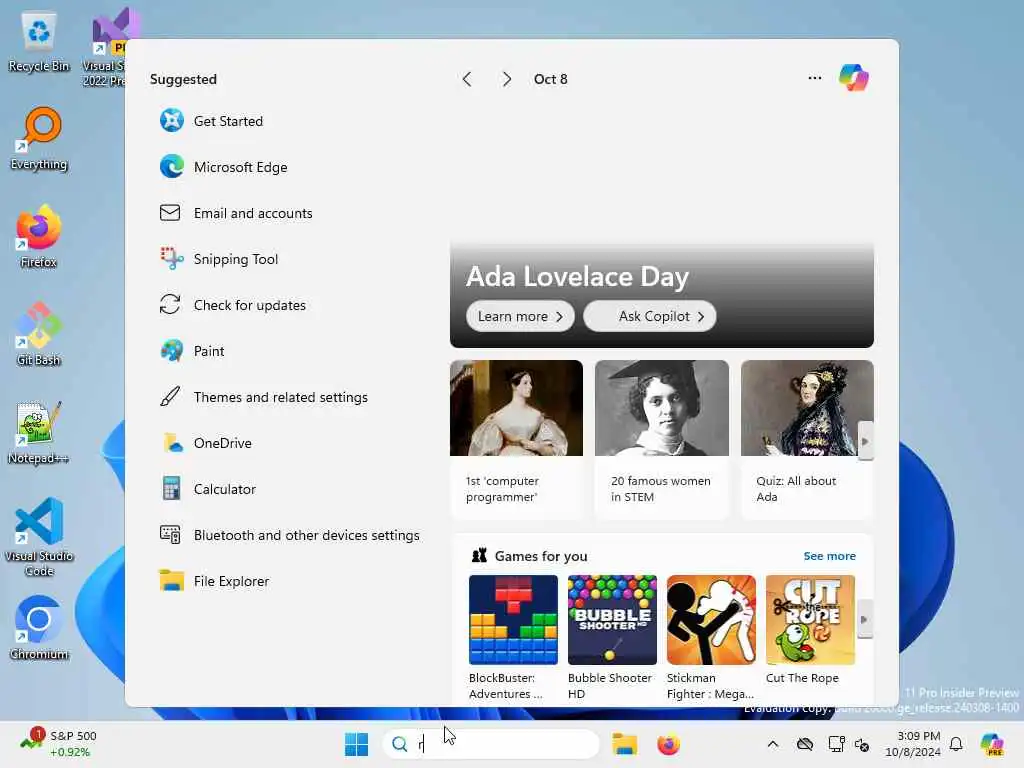The width and height of the screenshot is (1024, 768).
Task: Click the Ada Lovelace Day headline
Action: (577, 277)
